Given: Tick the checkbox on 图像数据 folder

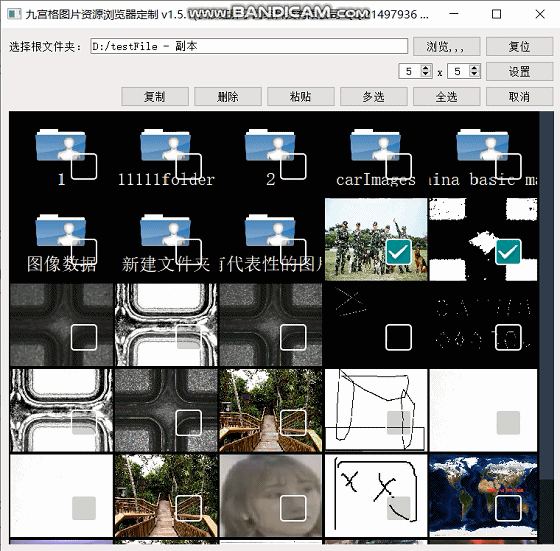Looking at the screenshot, I should pos(84,252).
